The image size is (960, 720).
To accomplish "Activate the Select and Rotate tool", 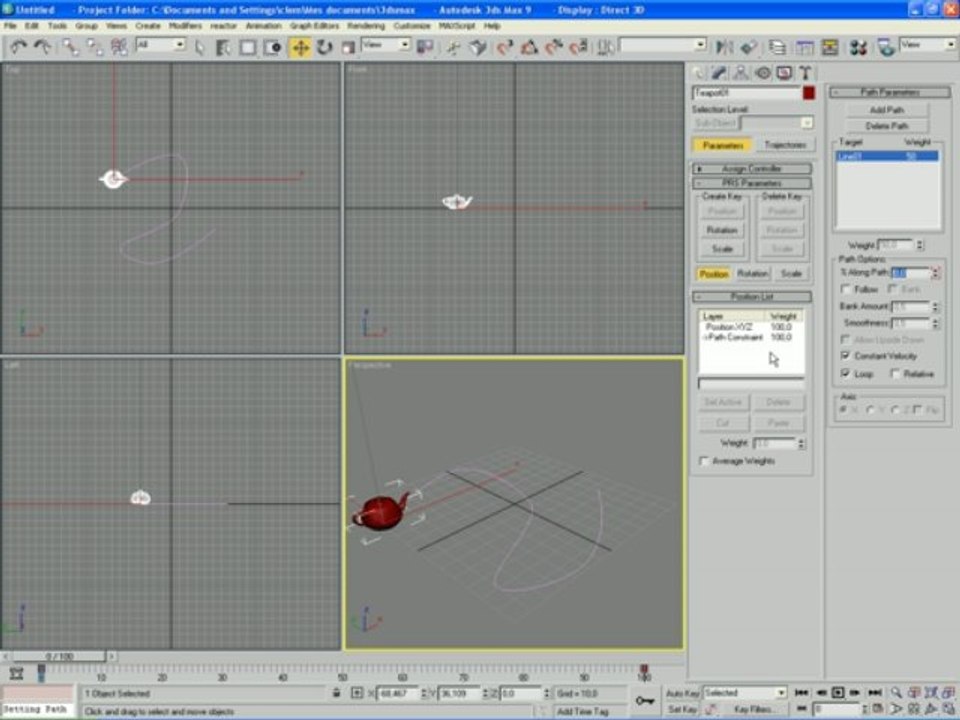I will 324,47.
